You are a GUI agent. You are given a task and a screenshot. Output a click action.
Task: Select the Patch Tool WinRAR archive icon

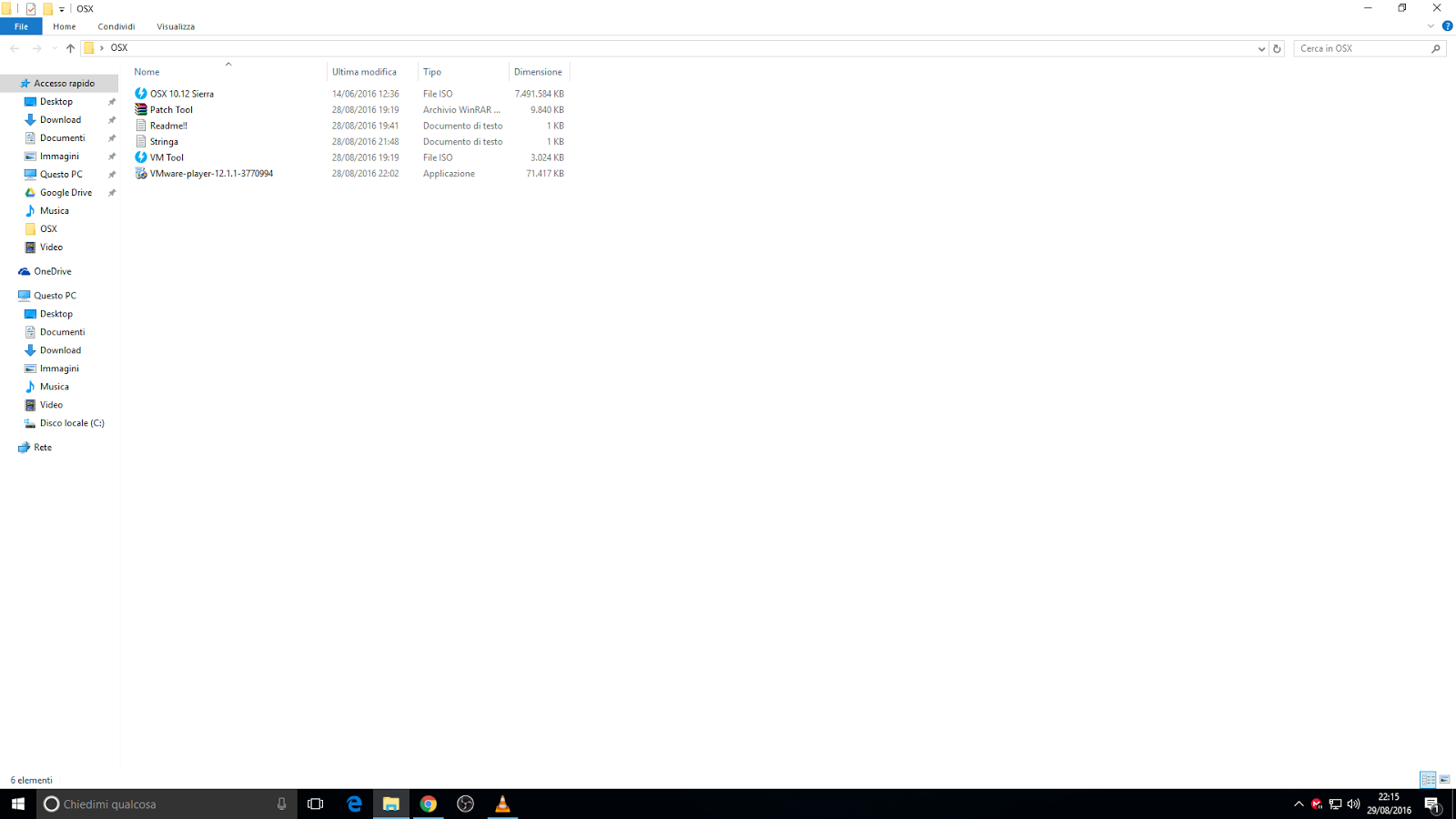click(141, 109)
